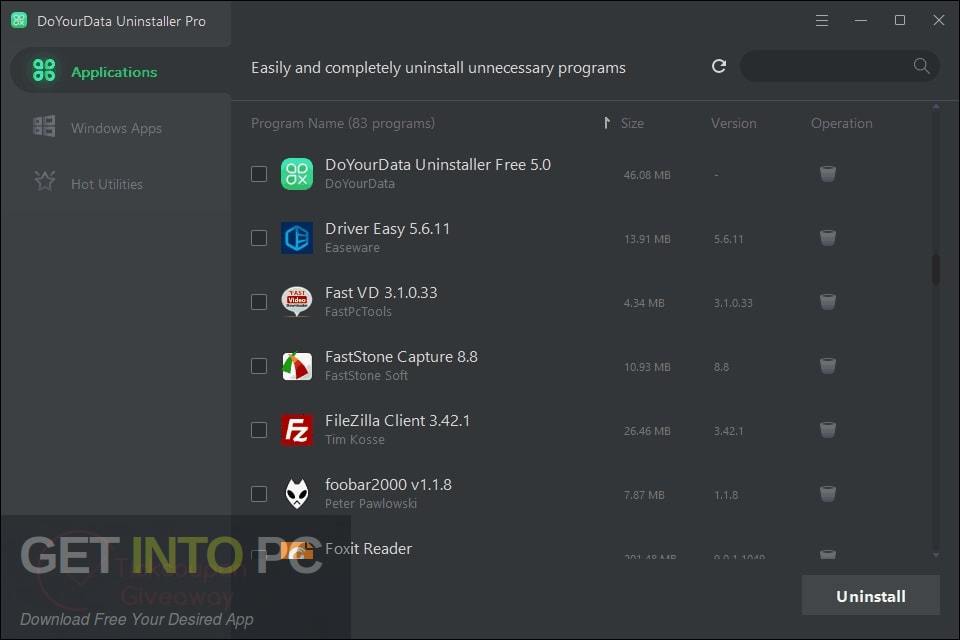Click trash icon for FastStone Capture

(x=828, y=366)
